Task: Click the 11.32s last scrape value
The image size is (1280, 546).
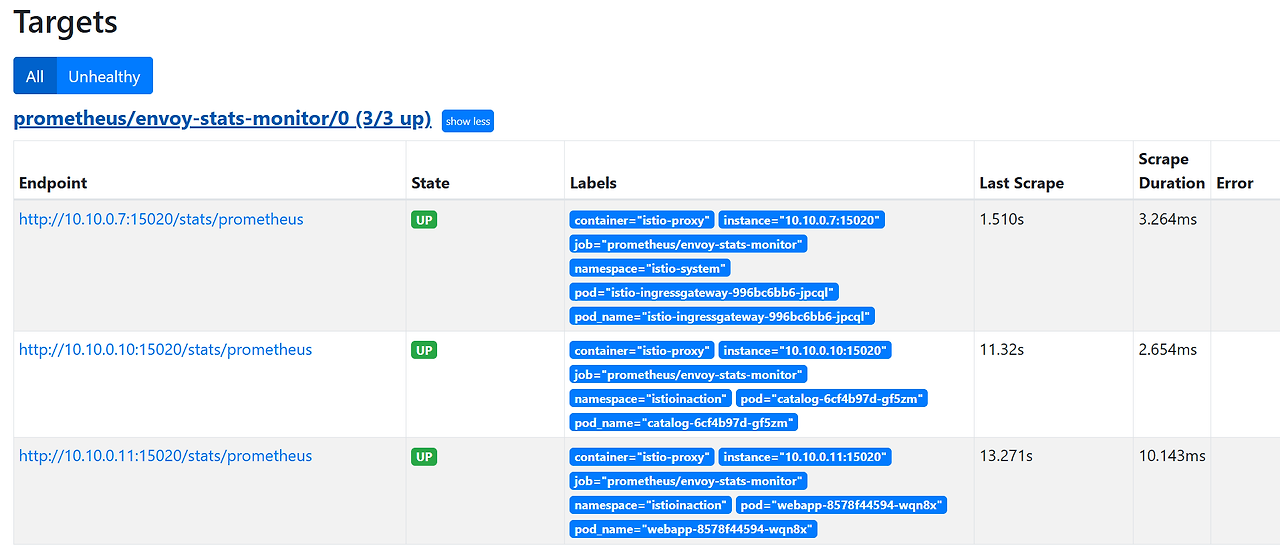Action: click(x=1001, y=350)
